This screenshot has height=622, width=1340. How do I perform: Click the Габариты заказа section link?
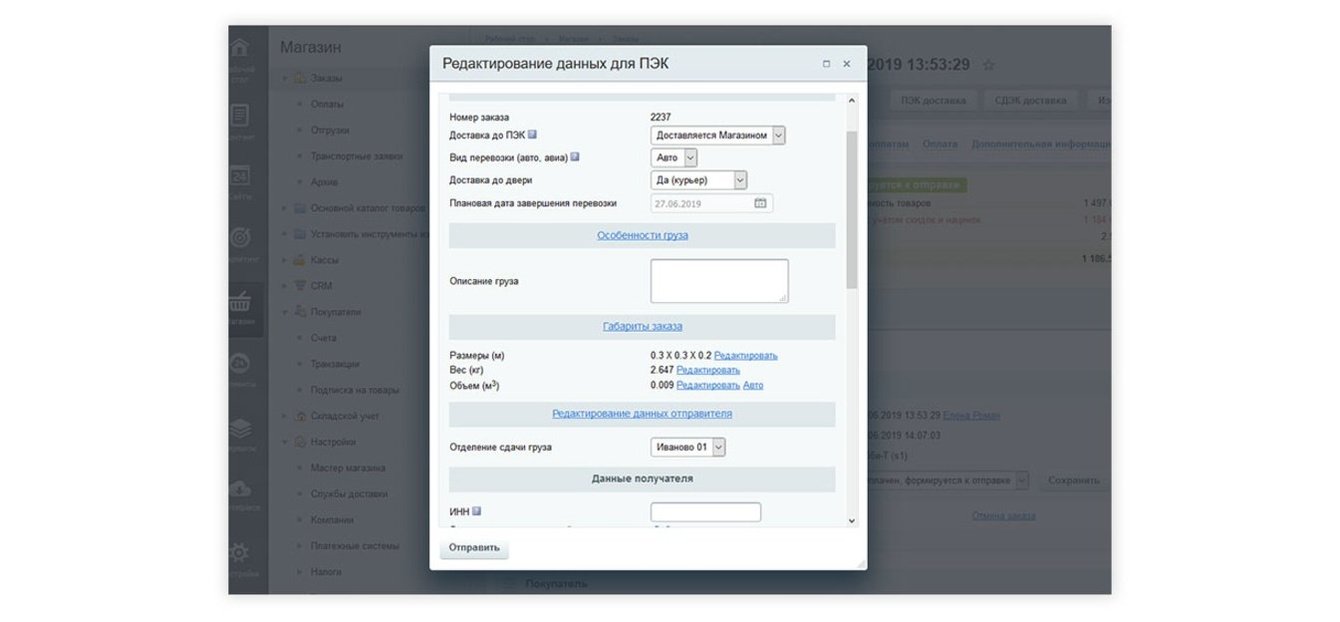pos(642,326)
